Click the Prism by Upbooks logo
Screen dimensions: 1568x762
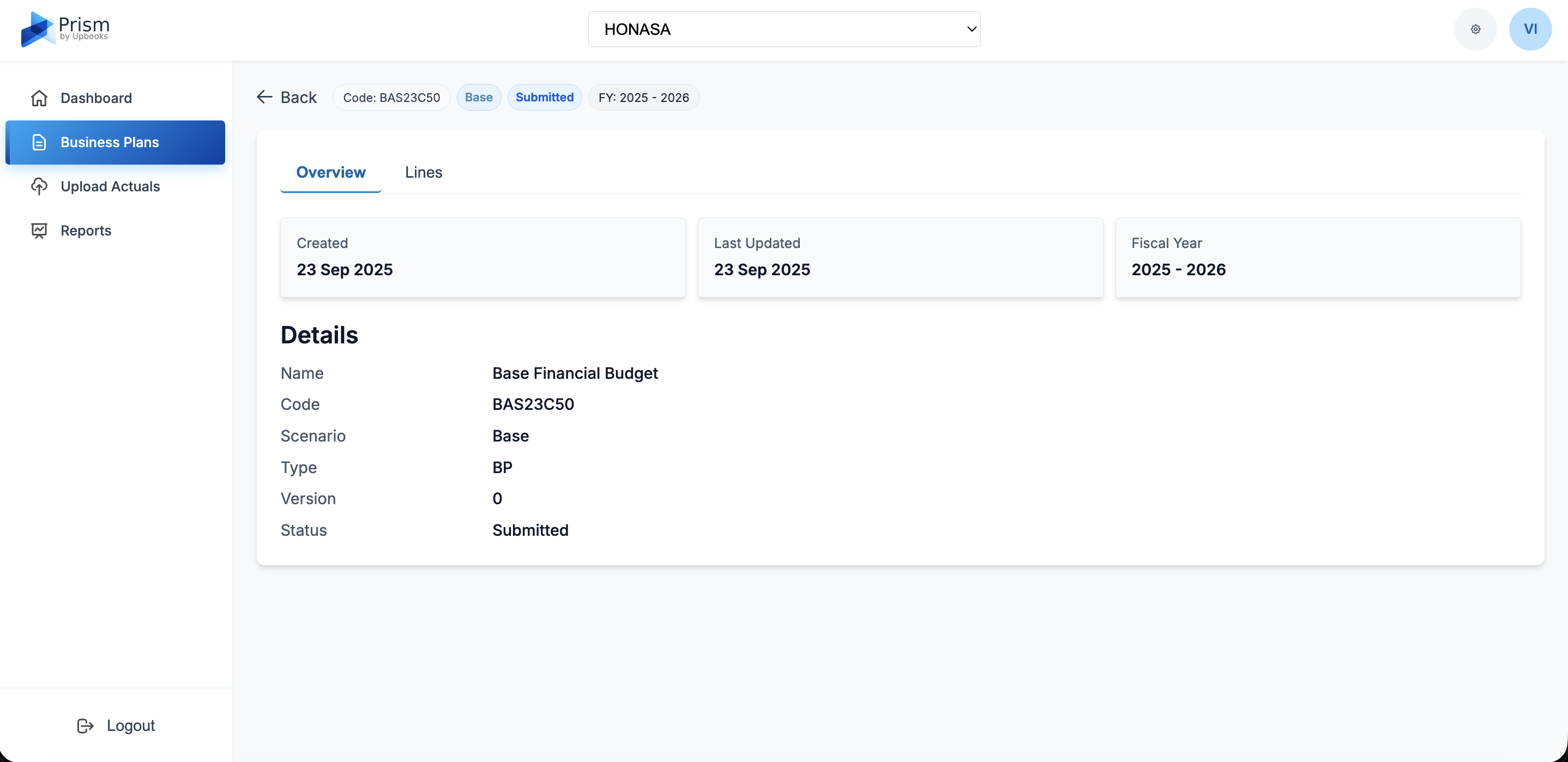(x=64, y=28)
